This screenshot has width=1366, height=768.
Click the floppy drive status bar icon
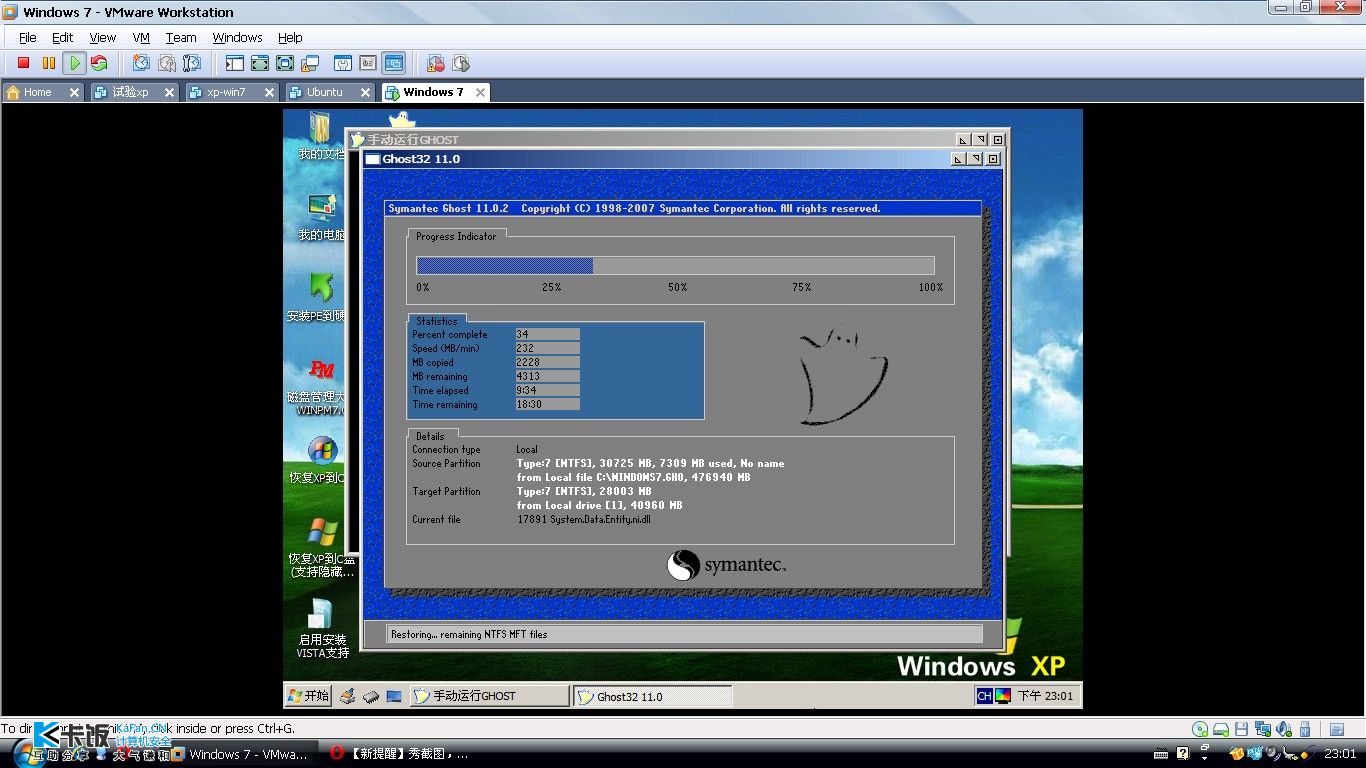click(x=1241, y=729)
